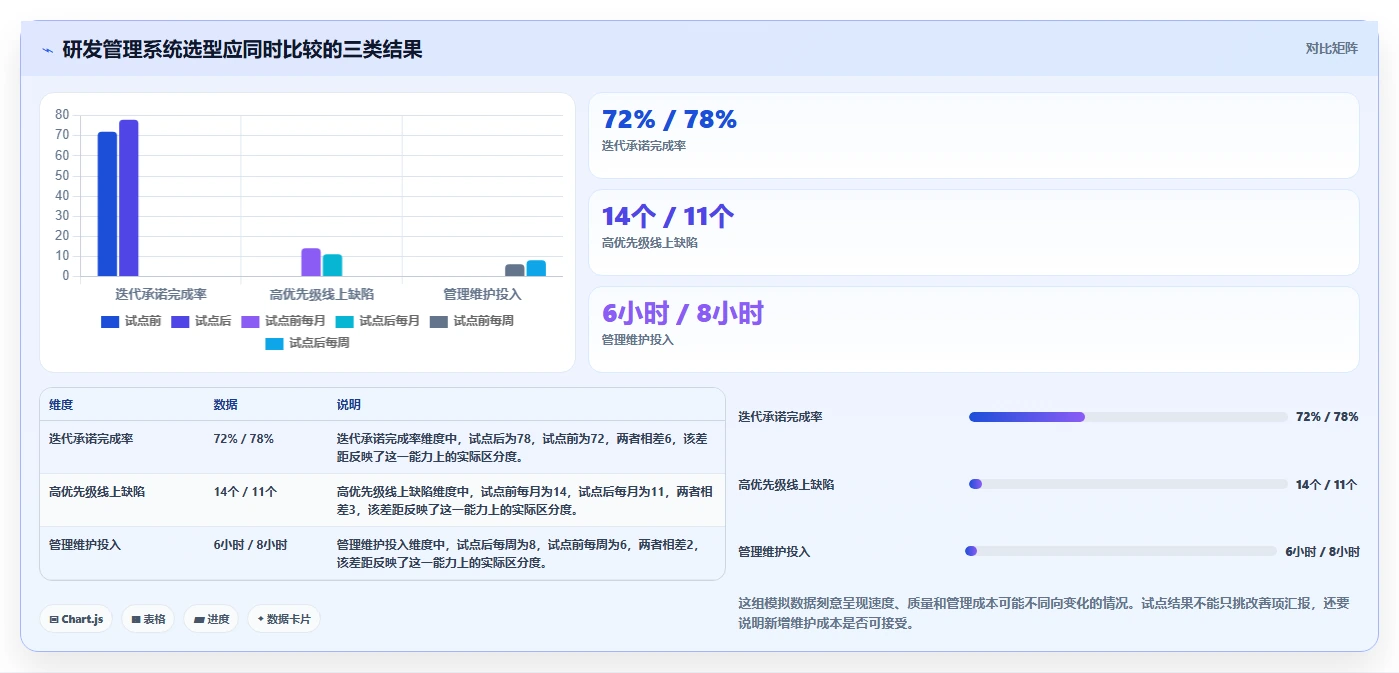The height and width of the screenshot is (673, 1399).
Task: Open the 6小时 / 8小时 data card
Action: tap(974, 330)
